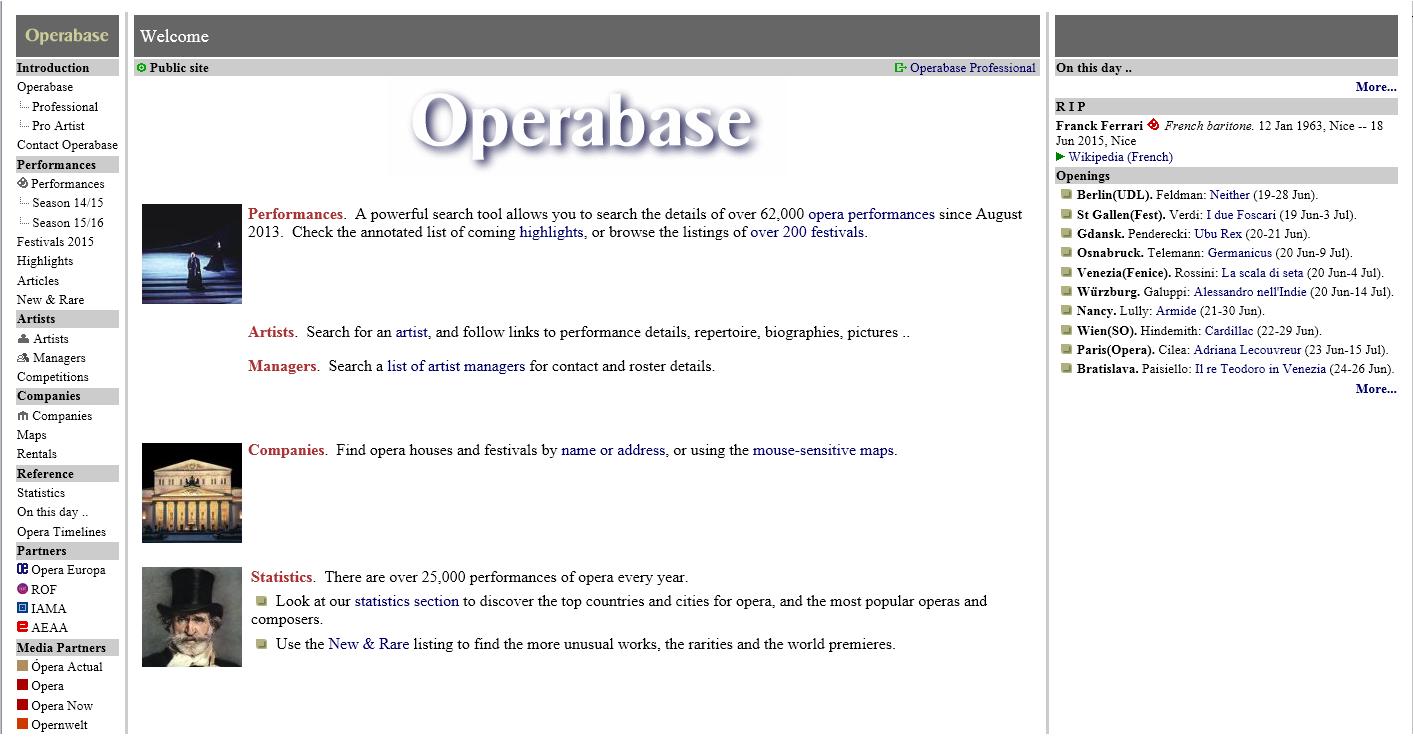The height and width of the screenshot is (755, 1413).
Task: Click the Opera Europa logo icon
Action: [x=23, y=570]
